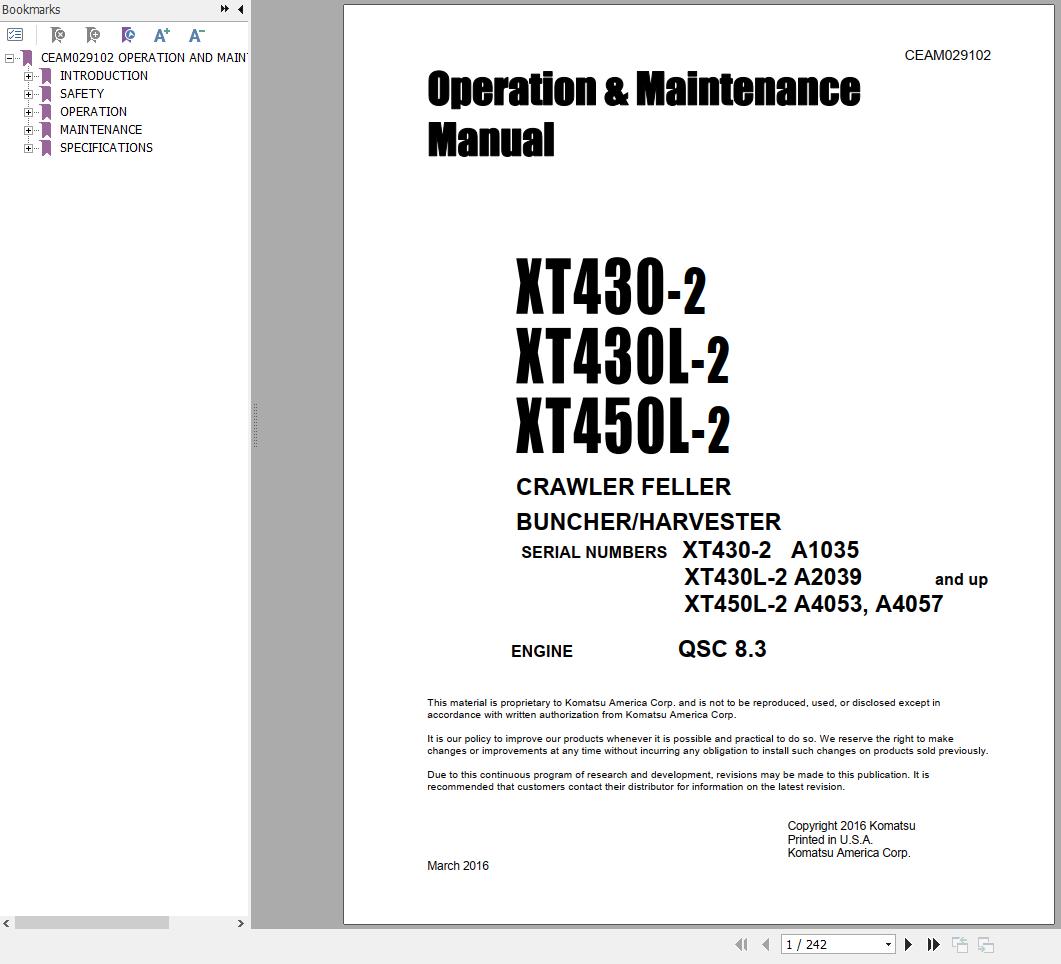Click the CRAWLER FELLER text
Screen dimensions: 1061x964
point(623,486)
